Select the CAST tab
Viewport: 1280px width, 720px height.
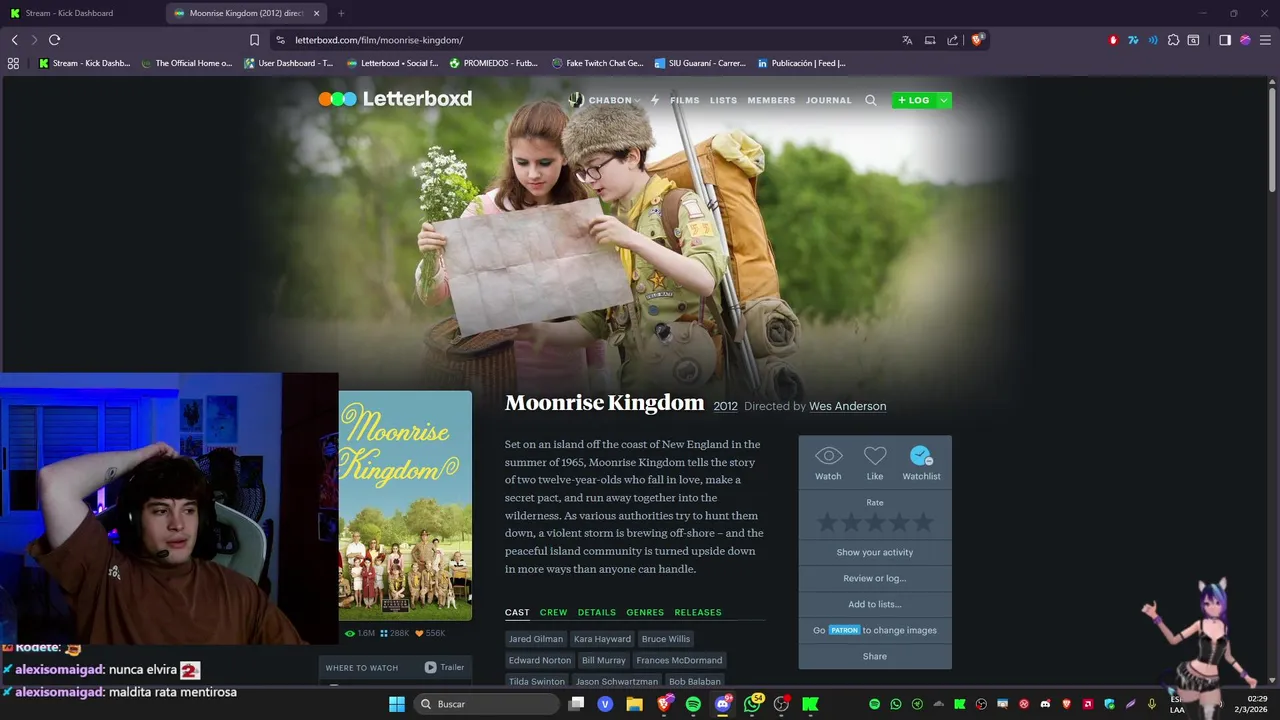[x=517, y=612]
